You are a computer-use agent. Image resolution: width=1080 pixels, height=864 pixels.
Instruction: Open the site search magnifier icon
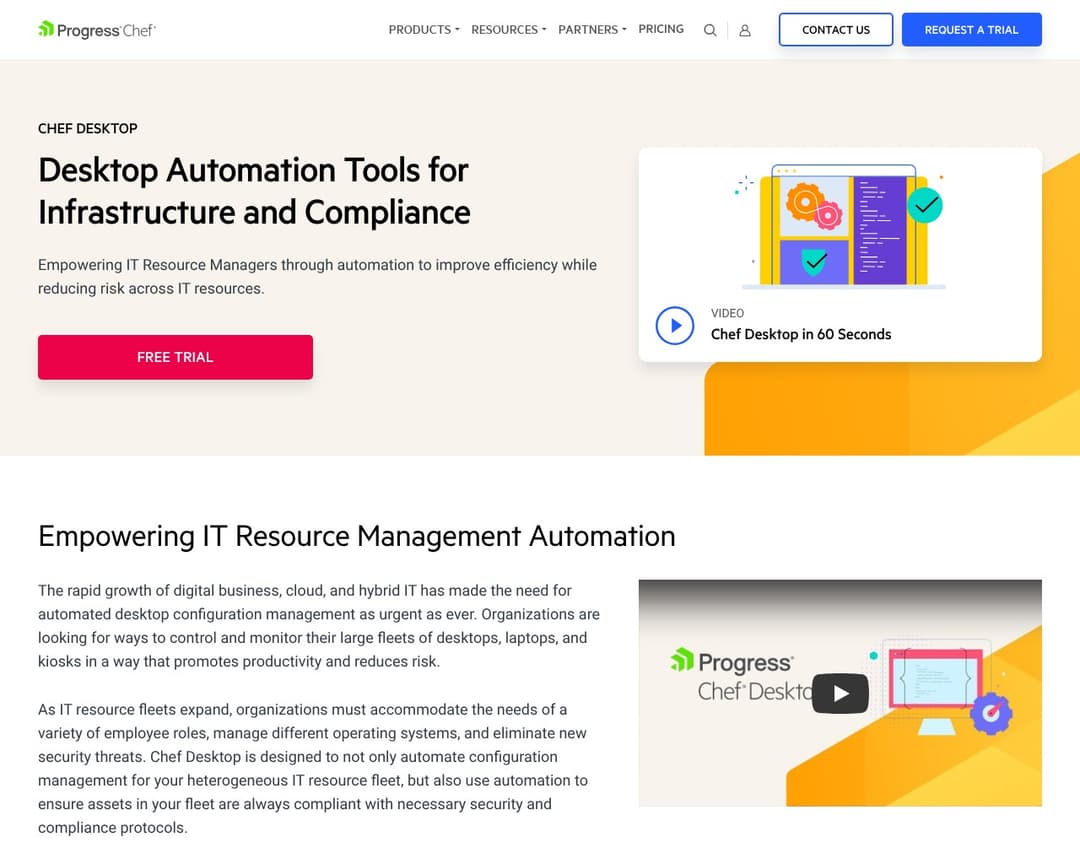pos(710,30)
